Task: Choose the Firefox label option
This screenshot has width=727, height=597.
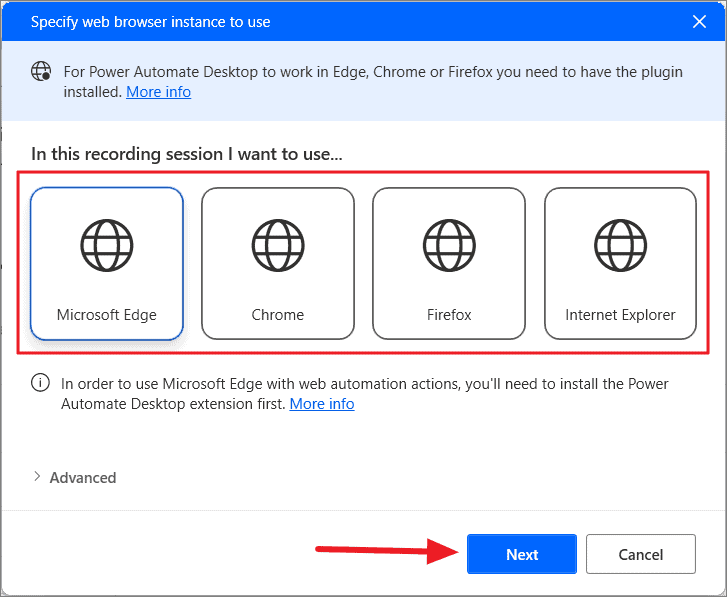Action: click(449, 315)
